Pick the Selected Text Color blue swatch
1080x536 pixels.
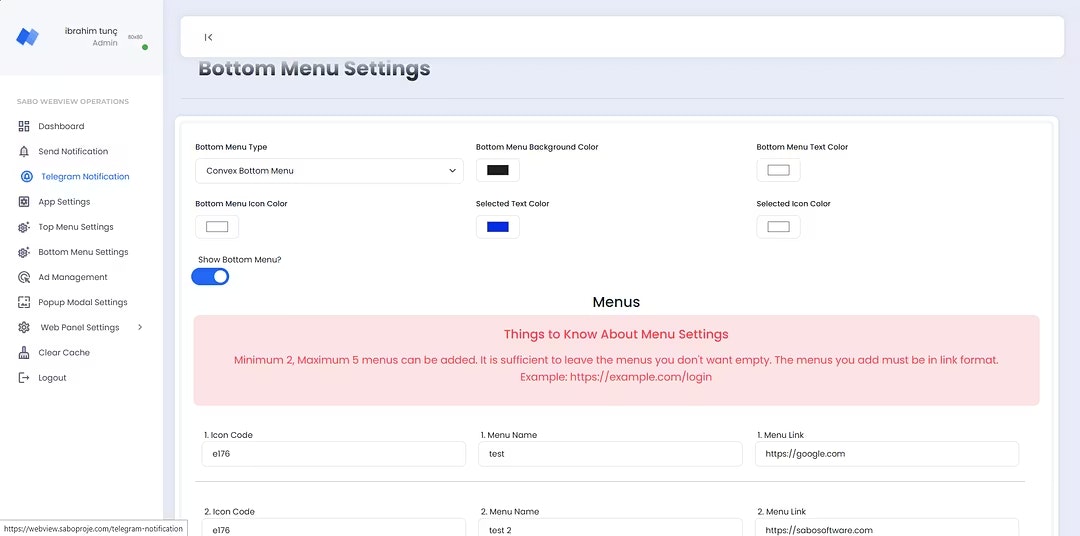[x=497, y=227]
